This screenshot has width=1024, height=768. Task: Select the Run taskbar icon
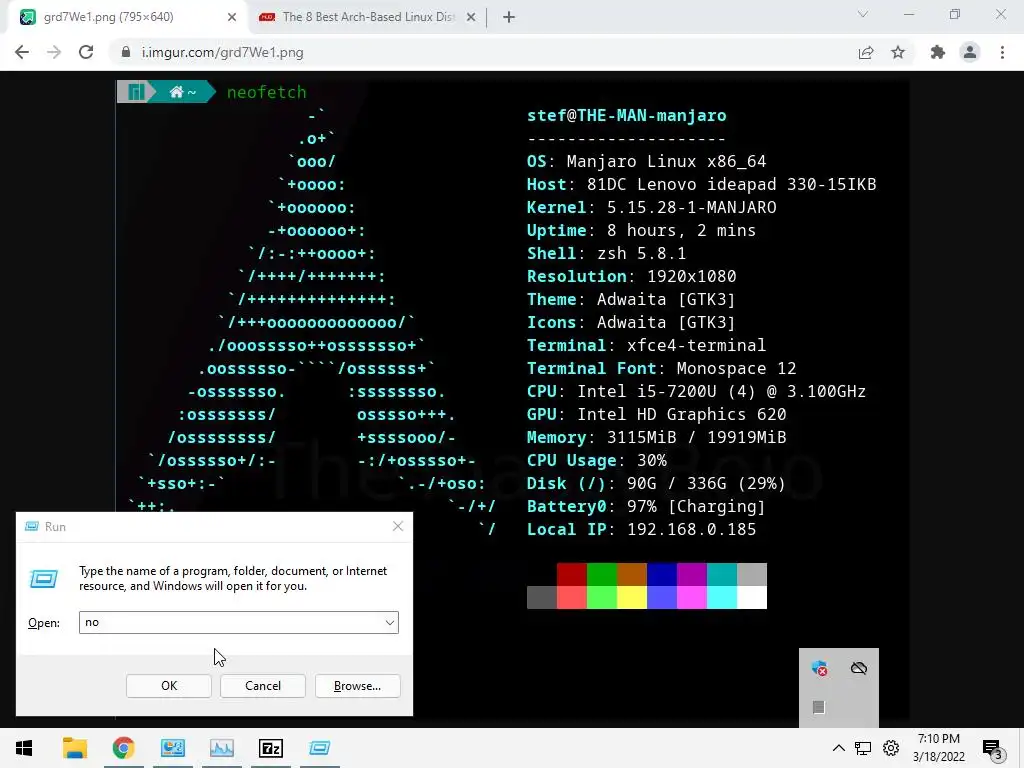tap(320, 748)
